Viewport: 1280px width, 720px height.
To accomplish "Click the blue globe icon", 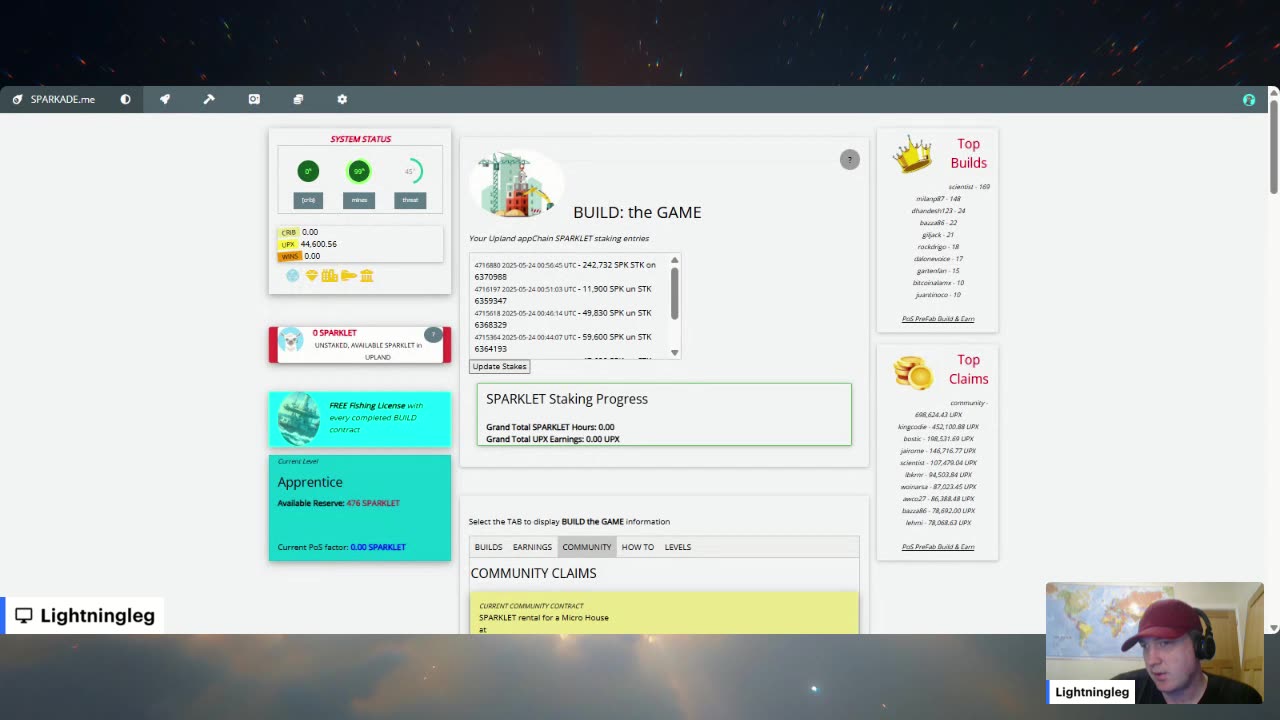I will [x=292, y=275].
